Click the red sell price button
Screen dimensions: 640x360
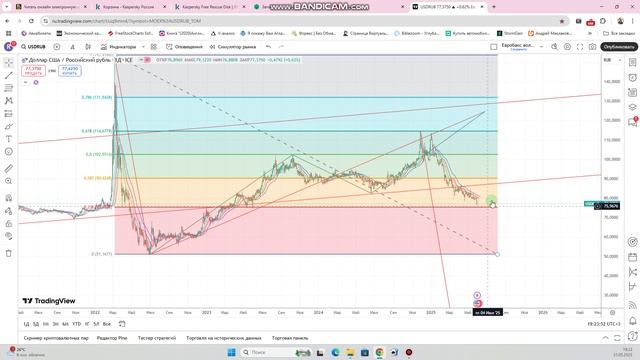33,71
